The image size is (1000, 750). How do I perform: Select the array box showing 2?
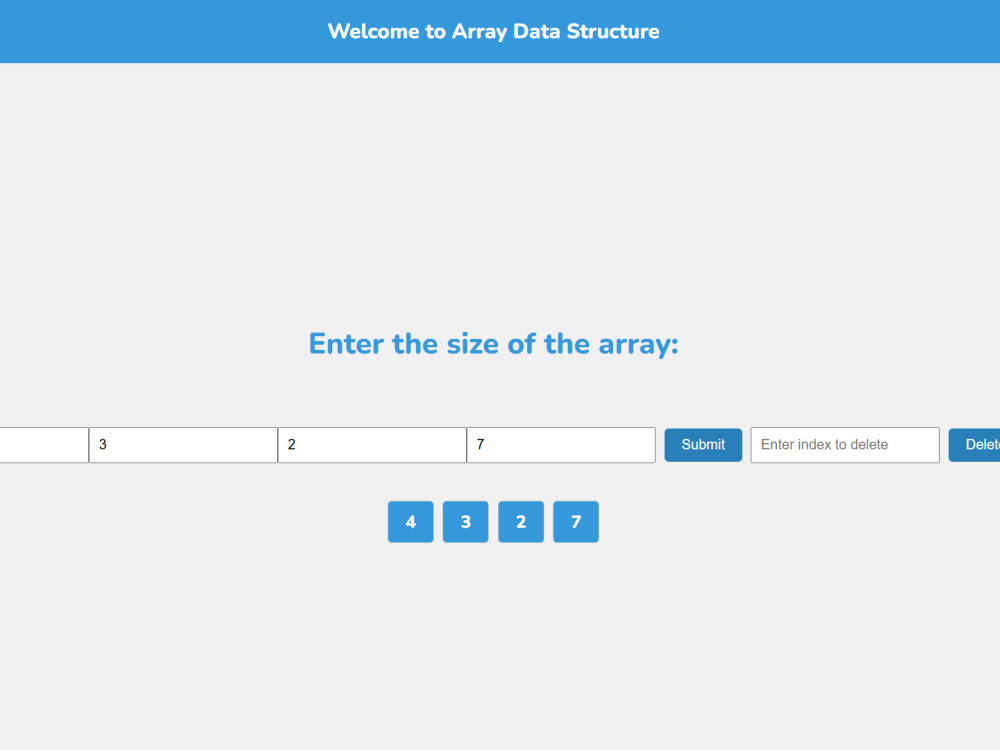pos(521,522)
